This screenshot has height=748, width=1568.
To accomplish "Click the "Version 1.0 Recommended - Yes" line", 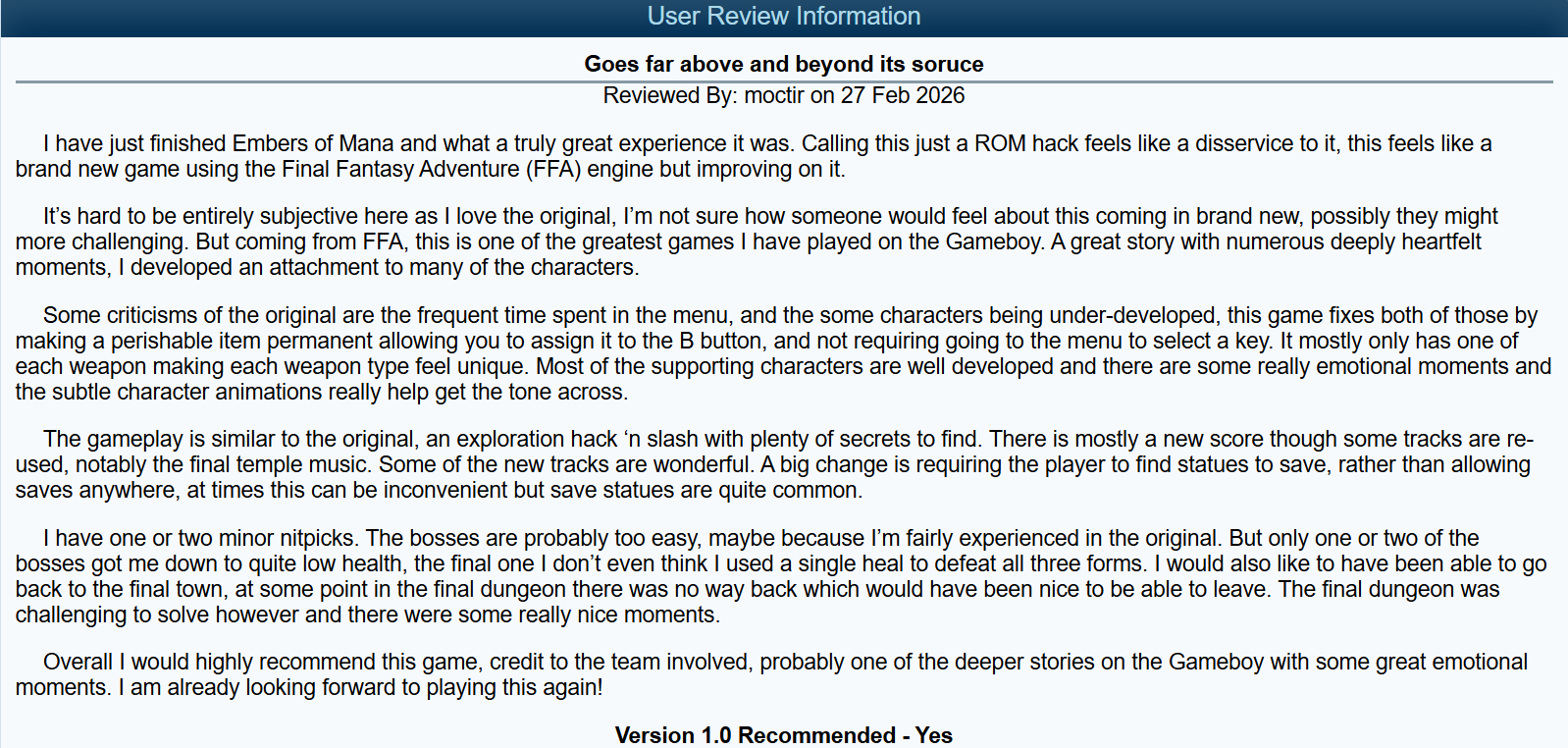I will pos(783,735).
